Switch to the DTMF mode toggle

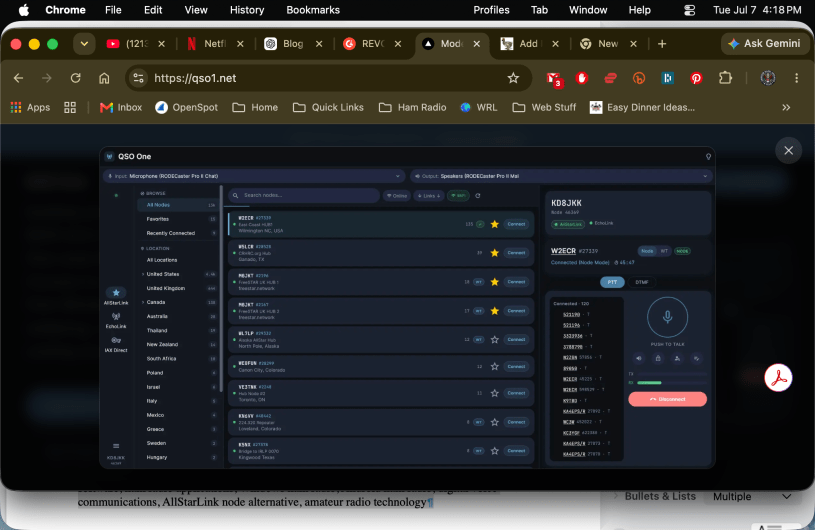[x=642, y=282]
